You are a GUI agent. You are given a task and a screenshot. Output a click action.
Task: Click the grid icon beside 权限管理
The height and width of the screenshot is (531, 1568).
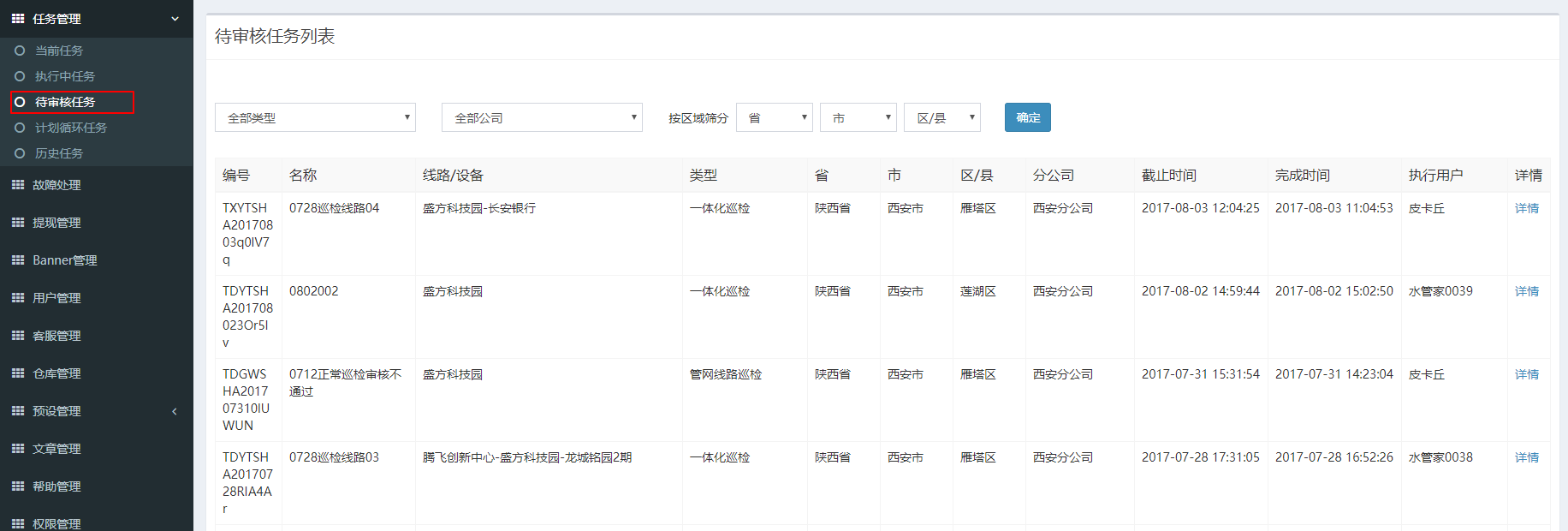(x=18, y=523)
